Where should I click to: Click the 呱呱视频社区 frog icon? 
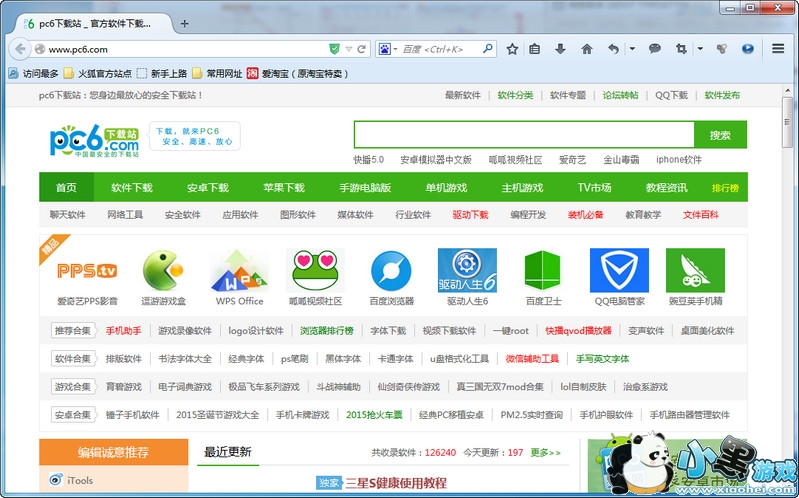point(315,270)
